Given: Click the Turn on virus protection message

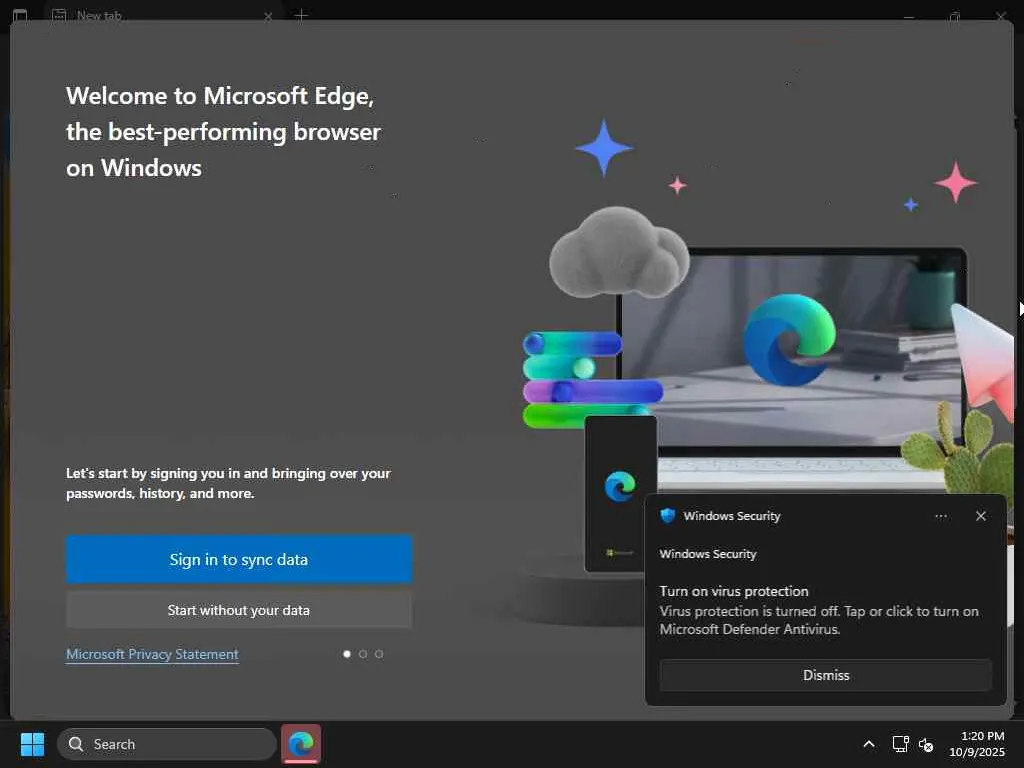Looking at the screenshot, I should pyautogui.click(x=819, y=610).
